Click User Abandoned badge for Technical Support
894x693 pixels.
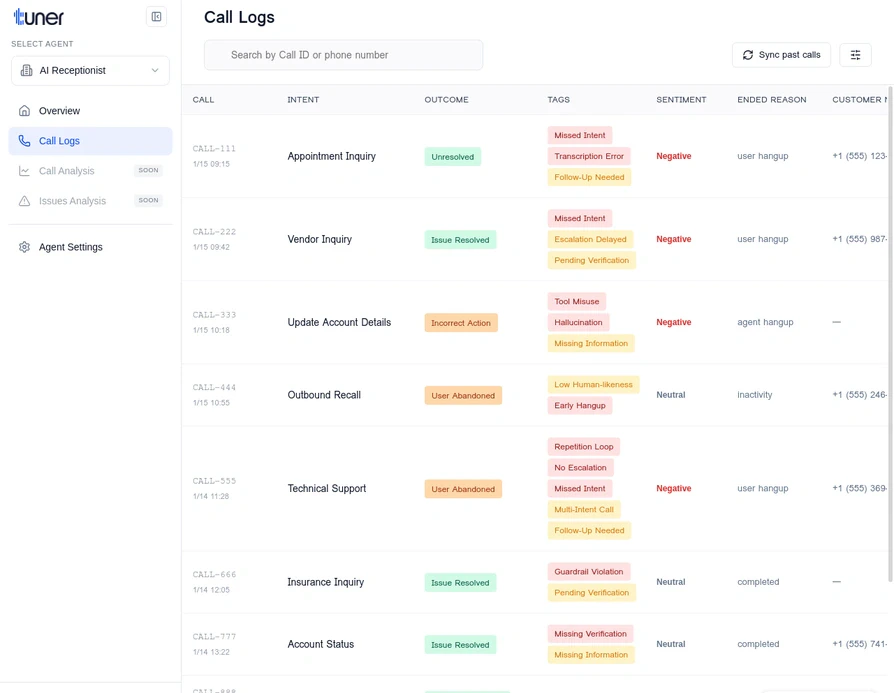tap(463, 489)
